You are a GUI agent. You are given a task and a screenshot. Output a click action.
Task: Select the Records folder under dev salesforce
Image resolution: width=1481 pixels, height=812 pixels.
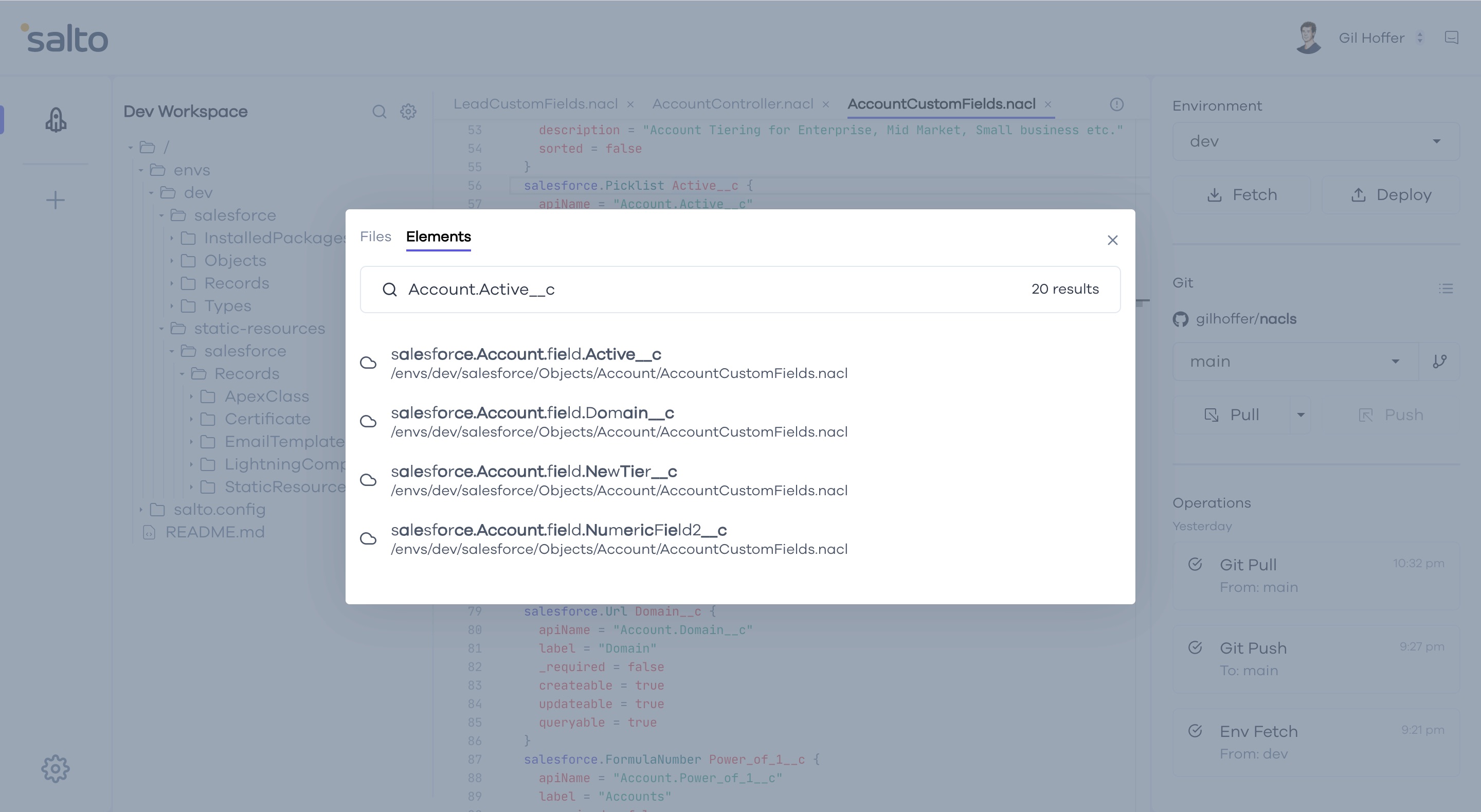[237, 283]
